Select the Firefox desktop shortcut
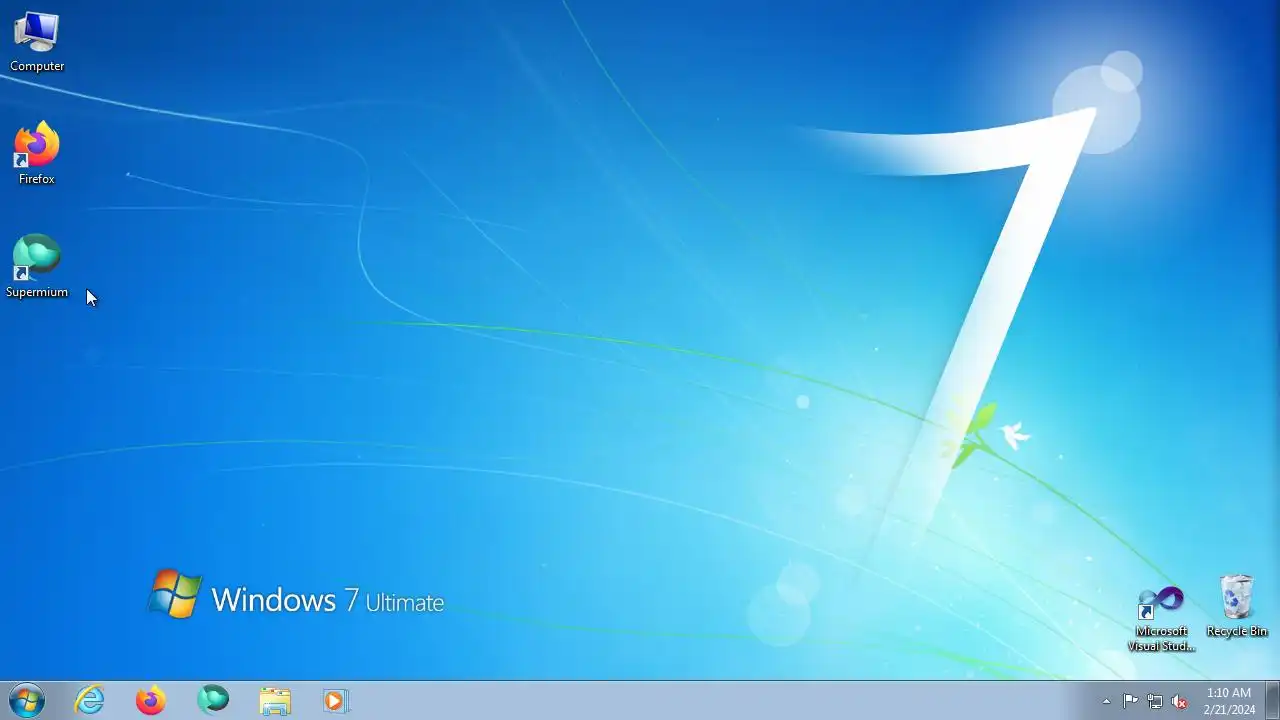 click(x=37, y=154)
